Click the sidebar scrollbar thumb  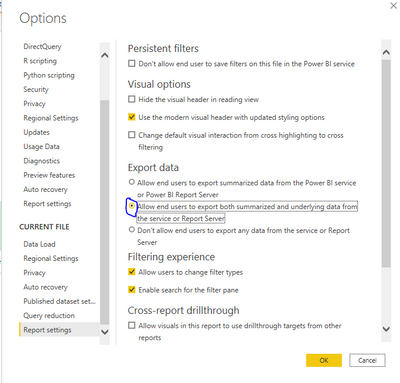point(105,212)
